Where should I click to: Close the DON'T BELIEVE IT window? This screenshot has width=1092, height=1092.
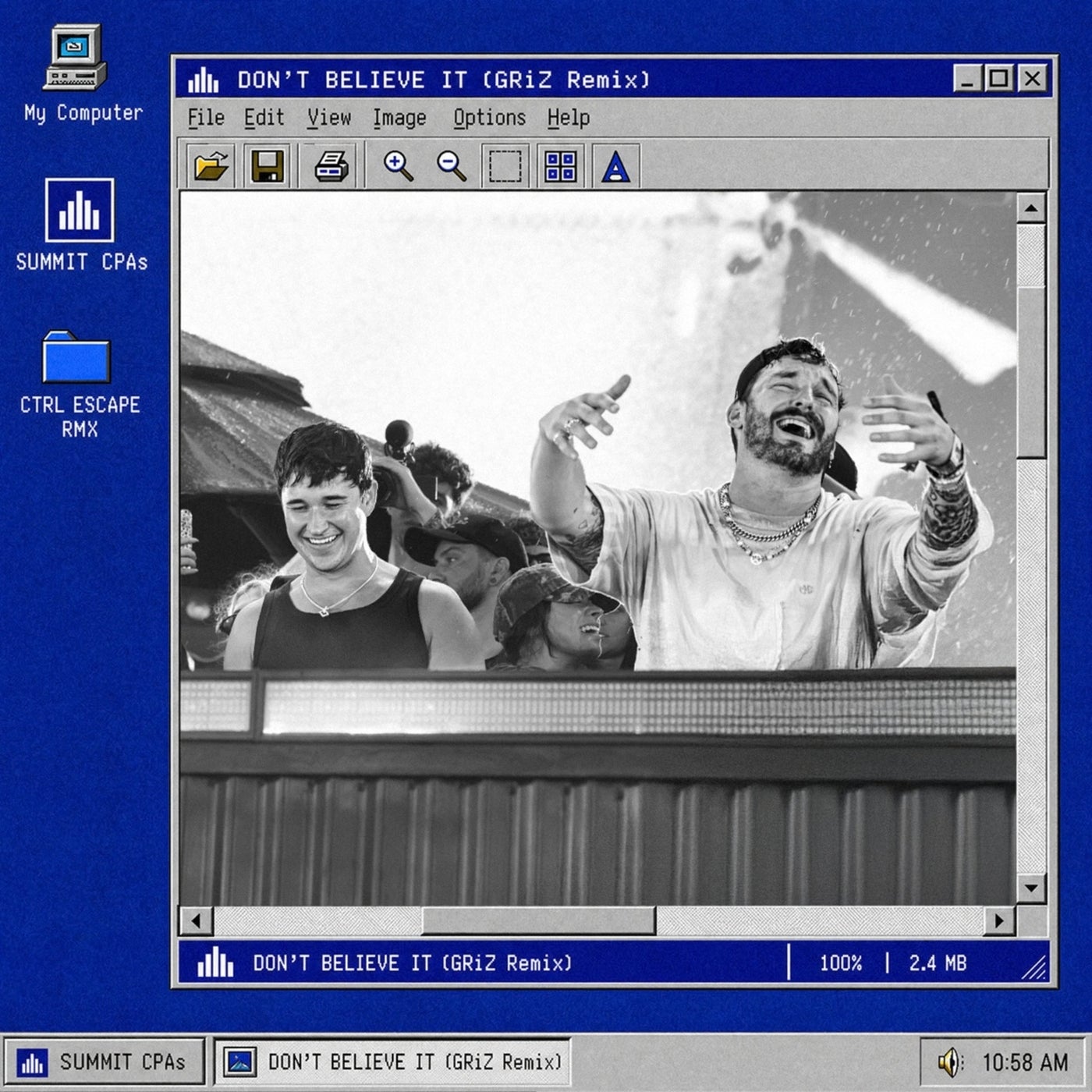click(1032, 79)
